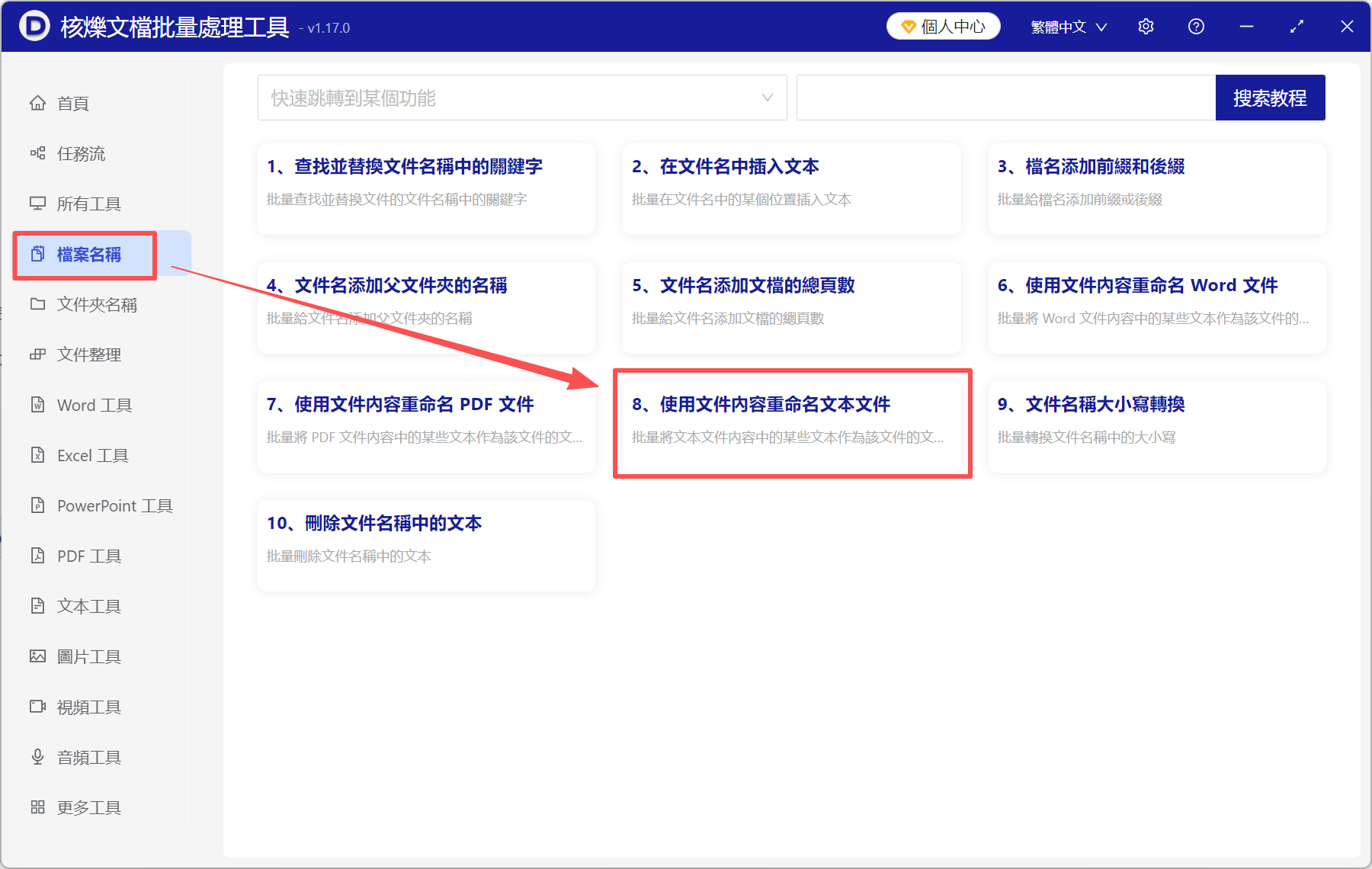
Task: Open the 文件整理 tools section
Action: 89,354
